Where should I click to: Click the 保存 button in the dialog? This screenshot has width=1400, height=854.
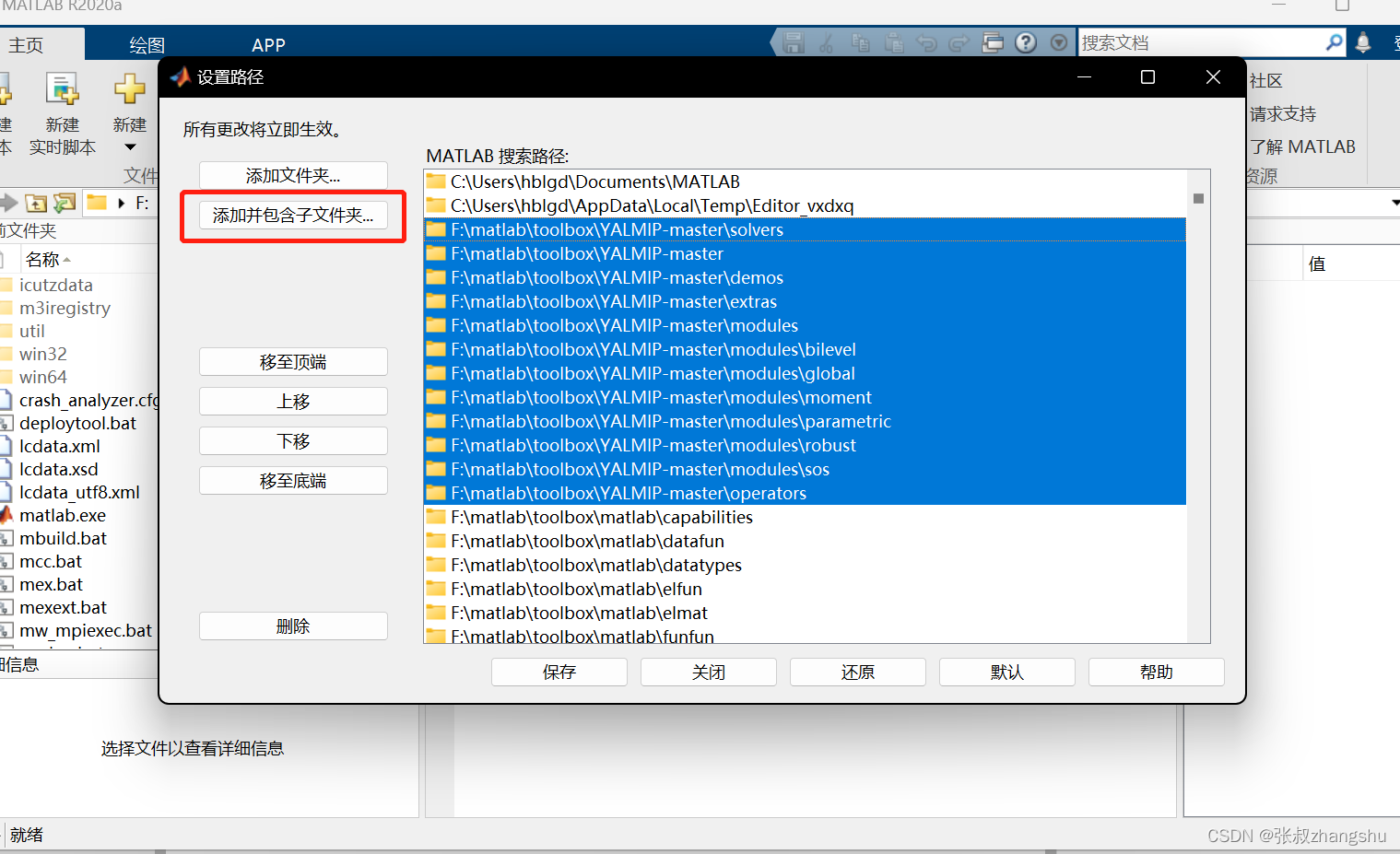[559, 673]
